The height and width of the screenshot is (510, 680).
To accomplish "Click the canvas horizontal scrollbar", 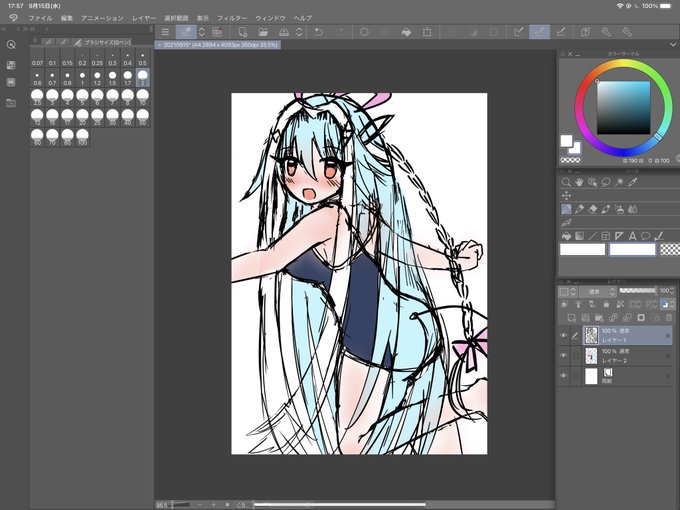I will pos(339,504).
